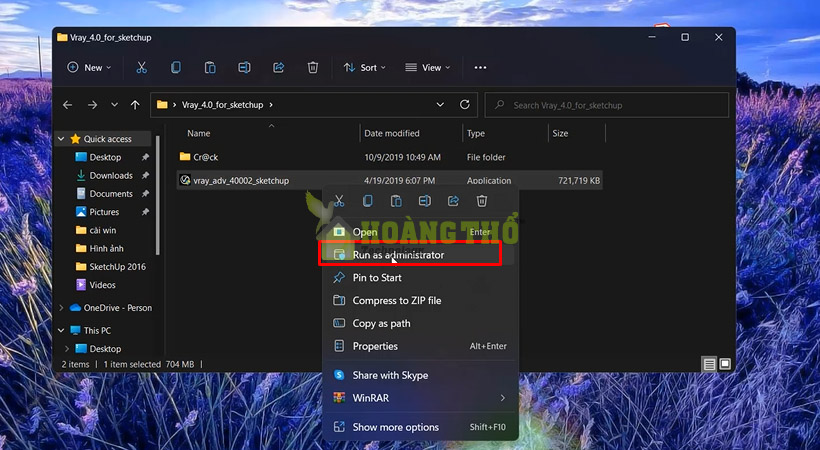Collapse the Quick access tree
Image resolution: width=820 pixels, height=450 pixels.
61,139
